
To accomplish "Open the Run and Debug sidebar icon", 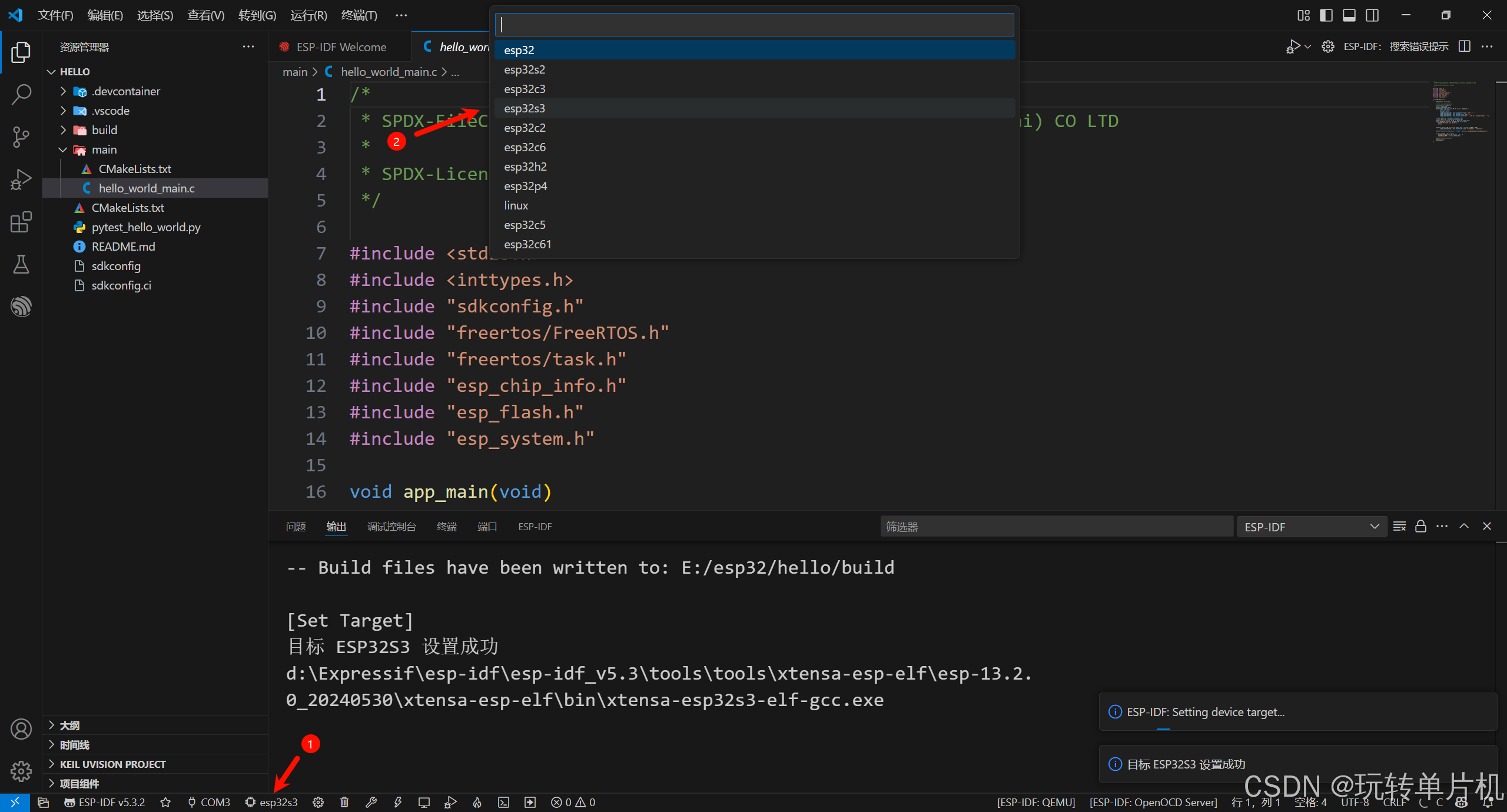I will [x=21, y=179].
